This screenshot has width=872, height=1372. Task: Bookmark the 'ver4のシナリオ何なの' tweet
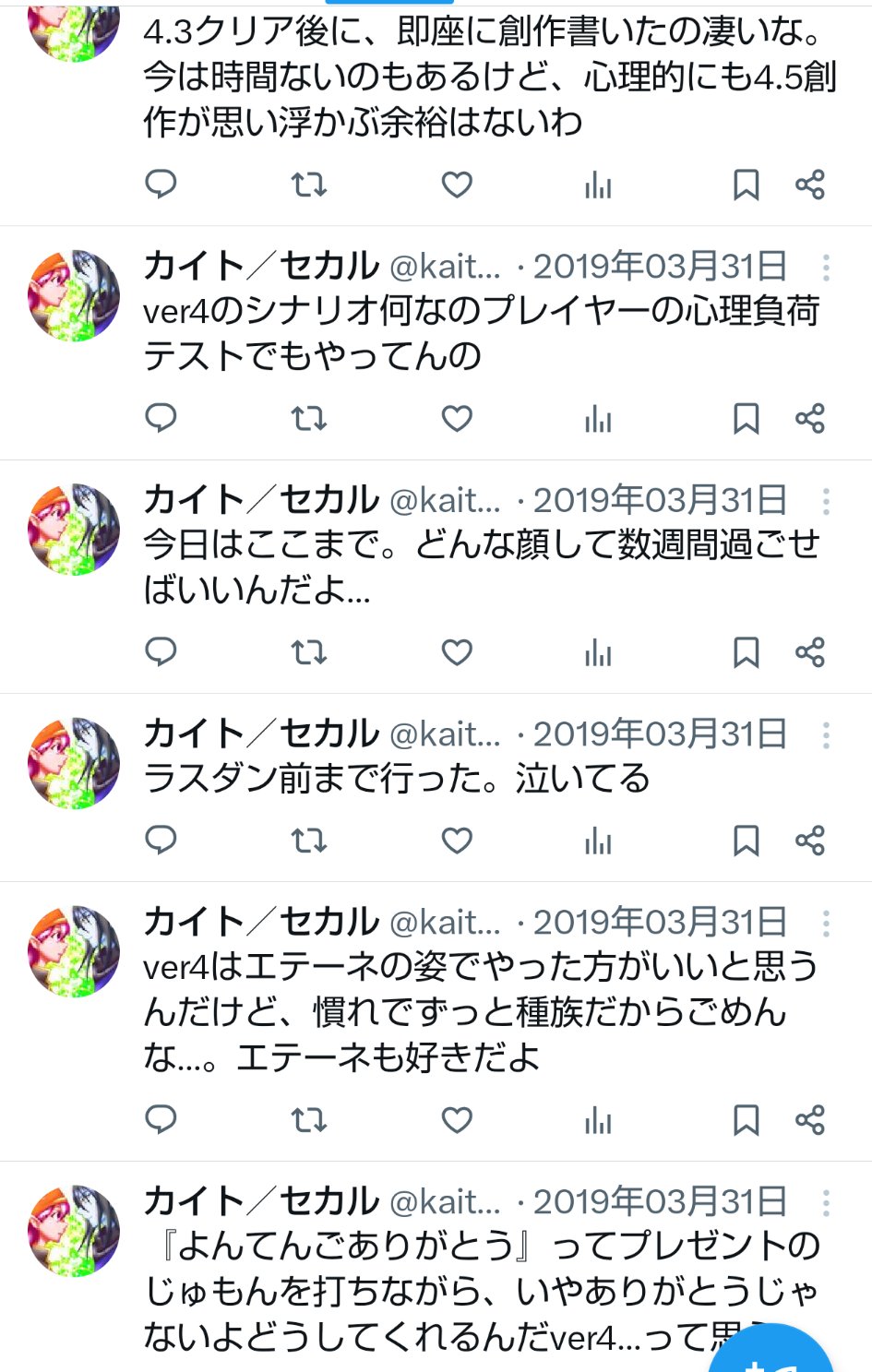(746, 418)
